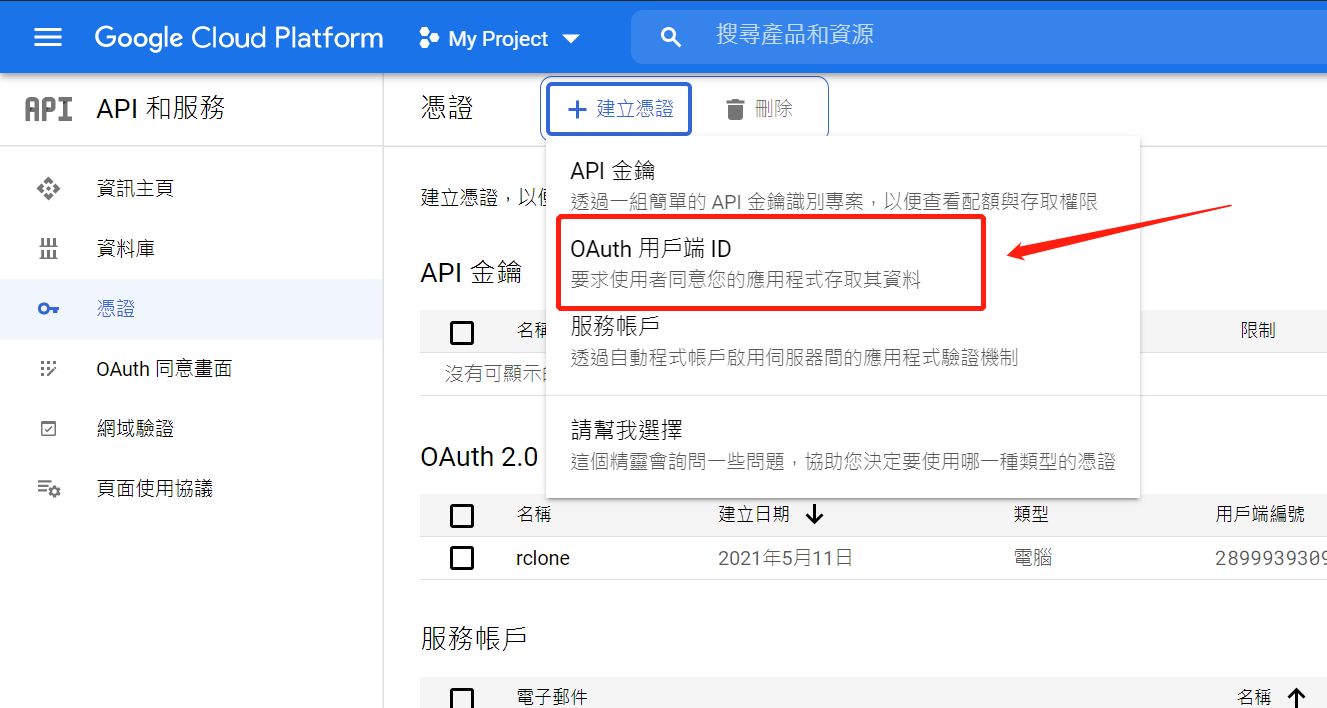The height and width of the screenshot is (708, 1327).
Task: Click the 資料庫 library icon
Action: (x=48, y=249)
